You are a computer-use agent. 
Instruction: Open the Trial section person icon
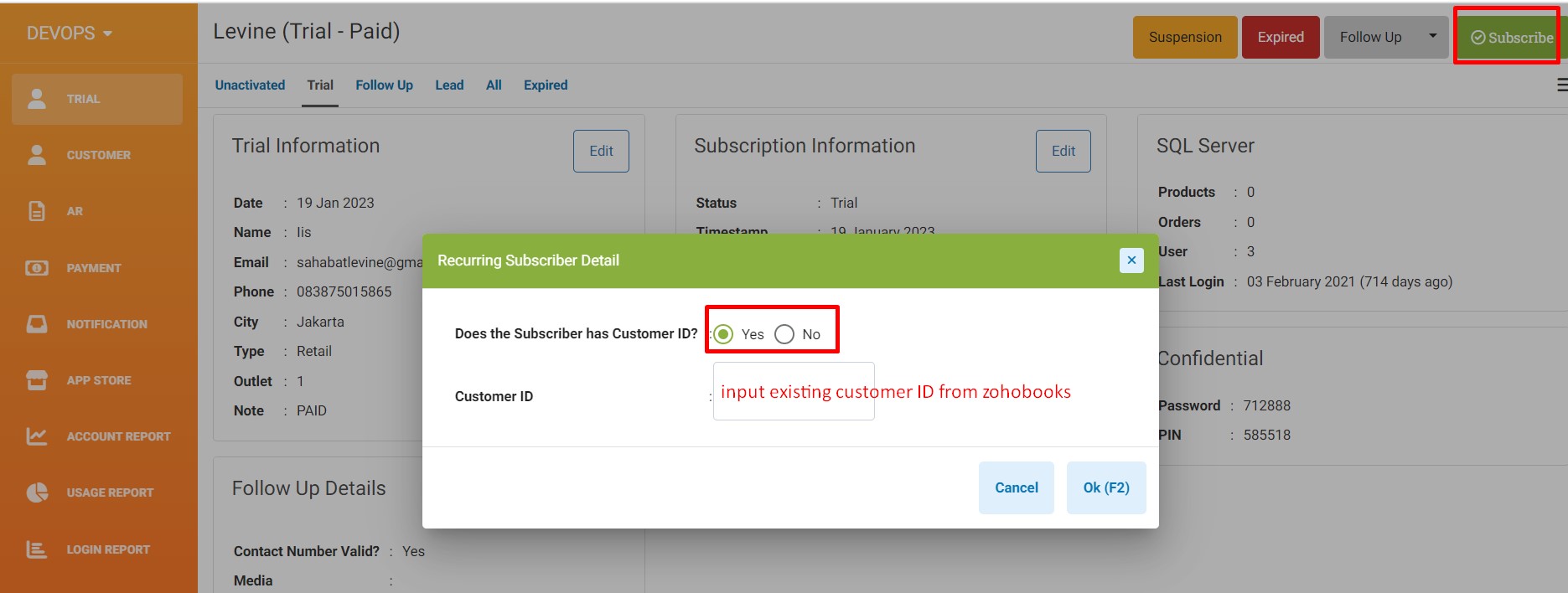37,99
